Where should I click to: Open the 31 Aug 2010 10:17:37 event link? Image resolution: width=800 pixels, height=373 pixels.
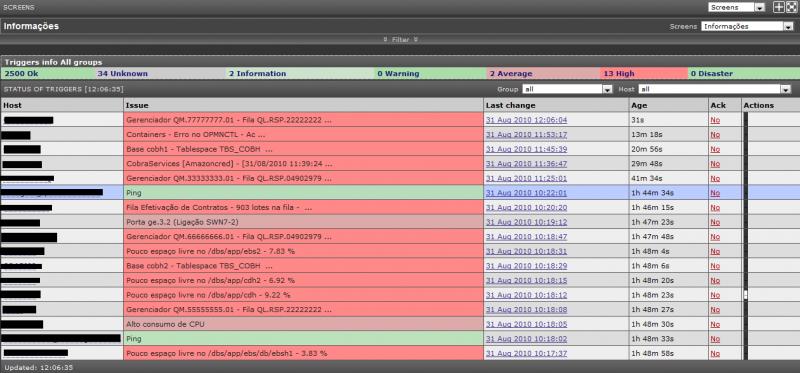pyautogui.click(x=526, y=353)
